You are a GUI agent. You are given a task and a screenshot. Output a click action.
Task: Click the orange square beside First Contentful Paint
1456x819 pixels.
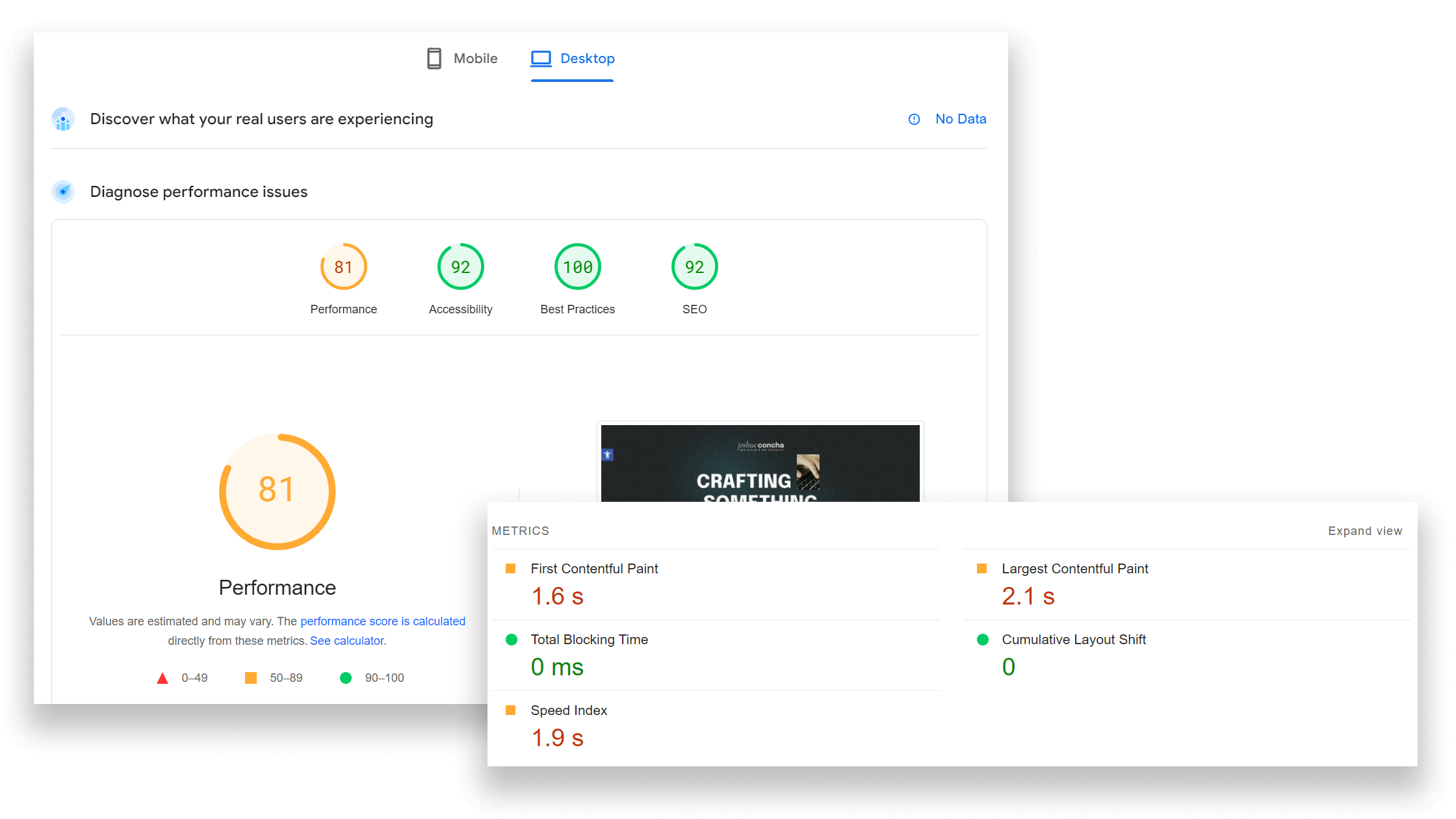tap(512, 568)
